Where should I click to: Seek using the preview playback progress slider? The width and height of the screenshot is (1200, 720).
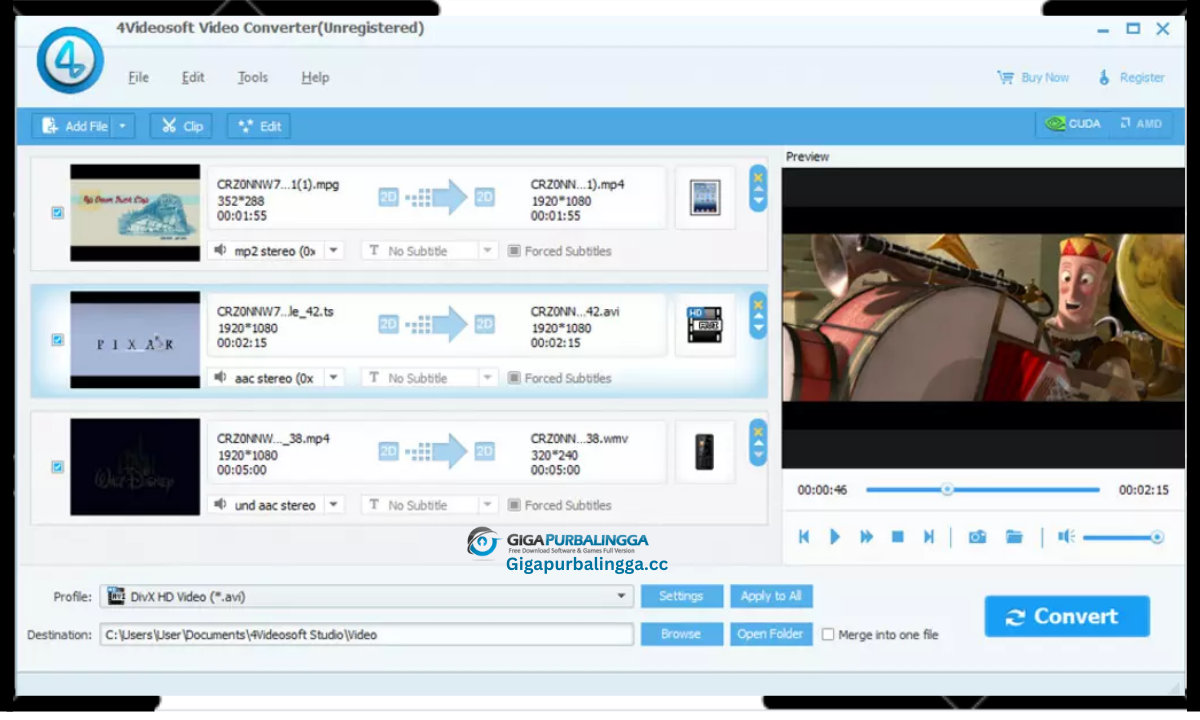click(983, 490)
